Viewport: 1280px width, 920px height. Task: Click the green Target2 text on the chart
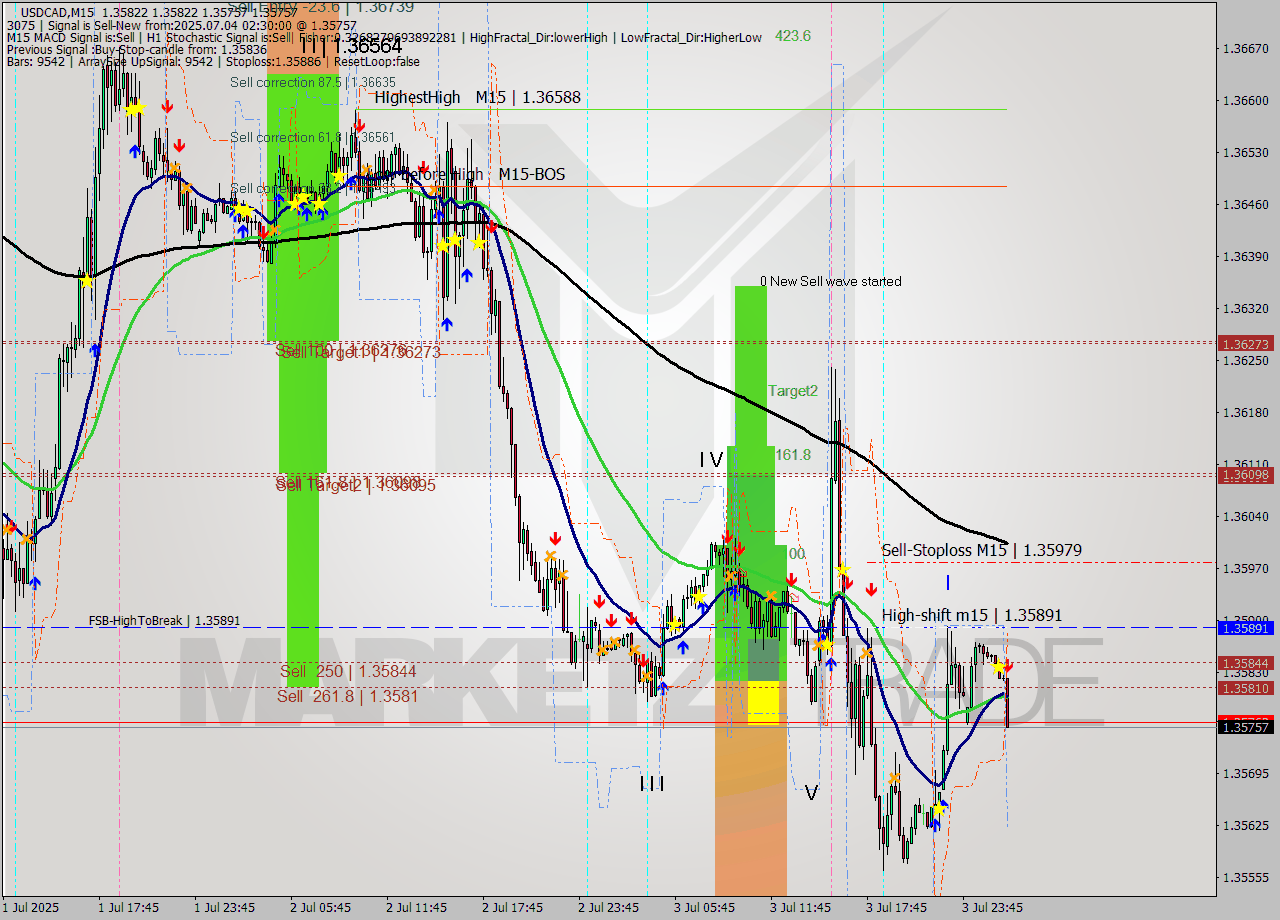(x=793, y=391)
